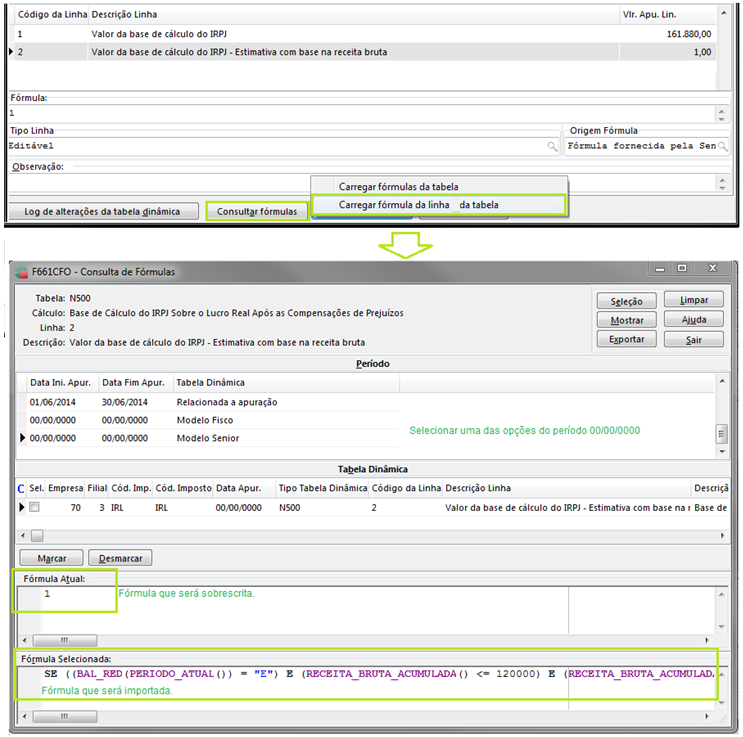Click the Mostrar button

(626, 320)
